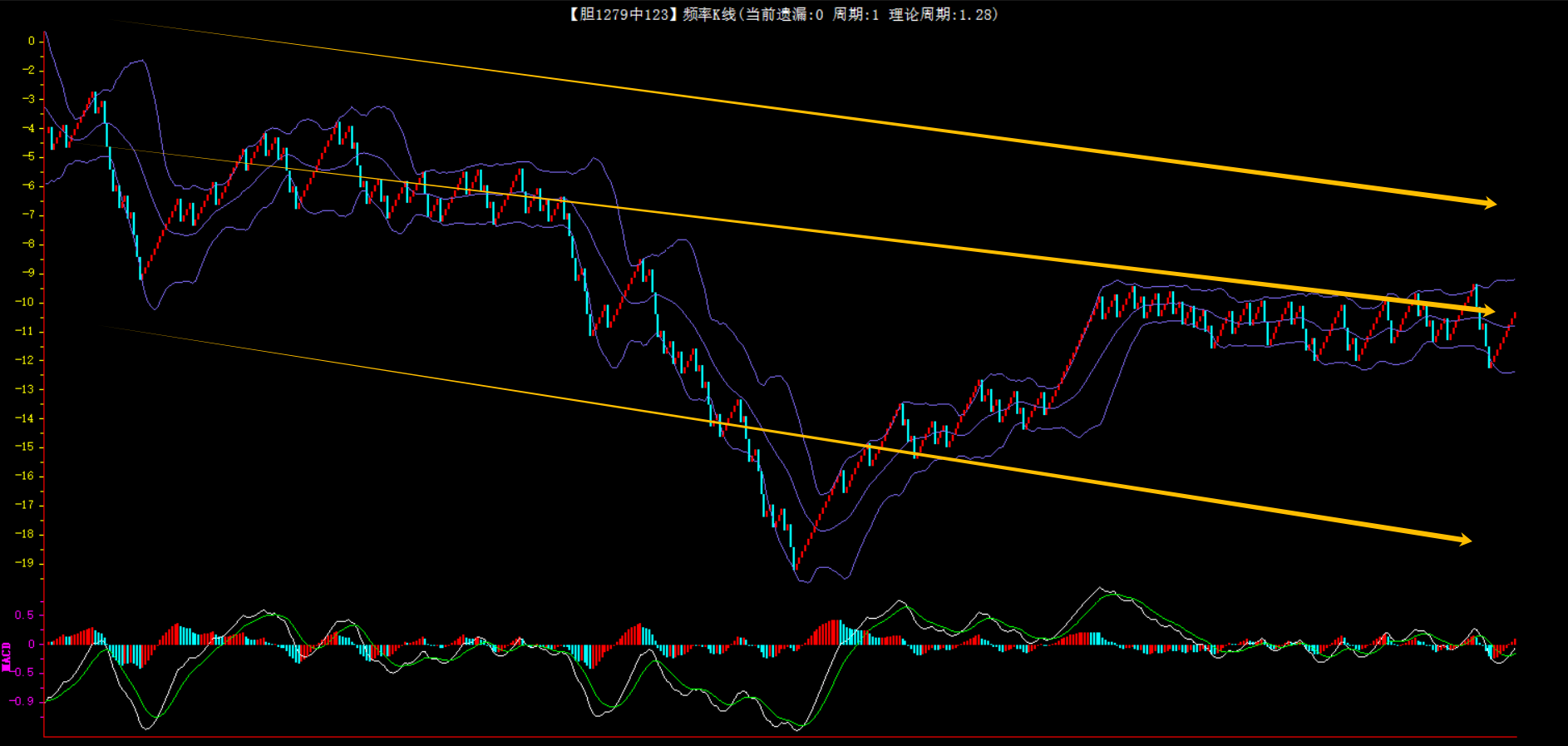Click the -5 label on the y-axis
Viewport: 1568px width, 746px height.
(x=28, y=156)
